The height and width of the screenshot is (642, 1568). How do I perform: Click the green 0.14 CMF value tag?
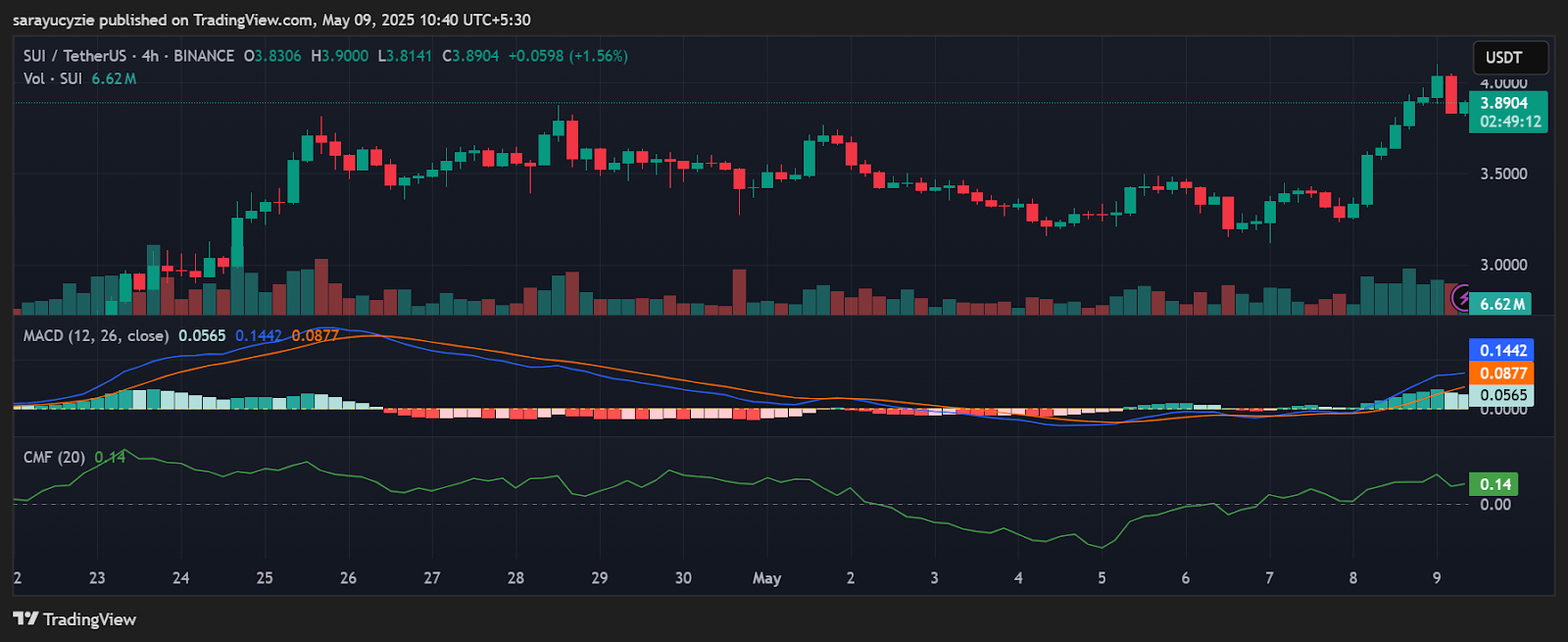(x=1494, y=484)
